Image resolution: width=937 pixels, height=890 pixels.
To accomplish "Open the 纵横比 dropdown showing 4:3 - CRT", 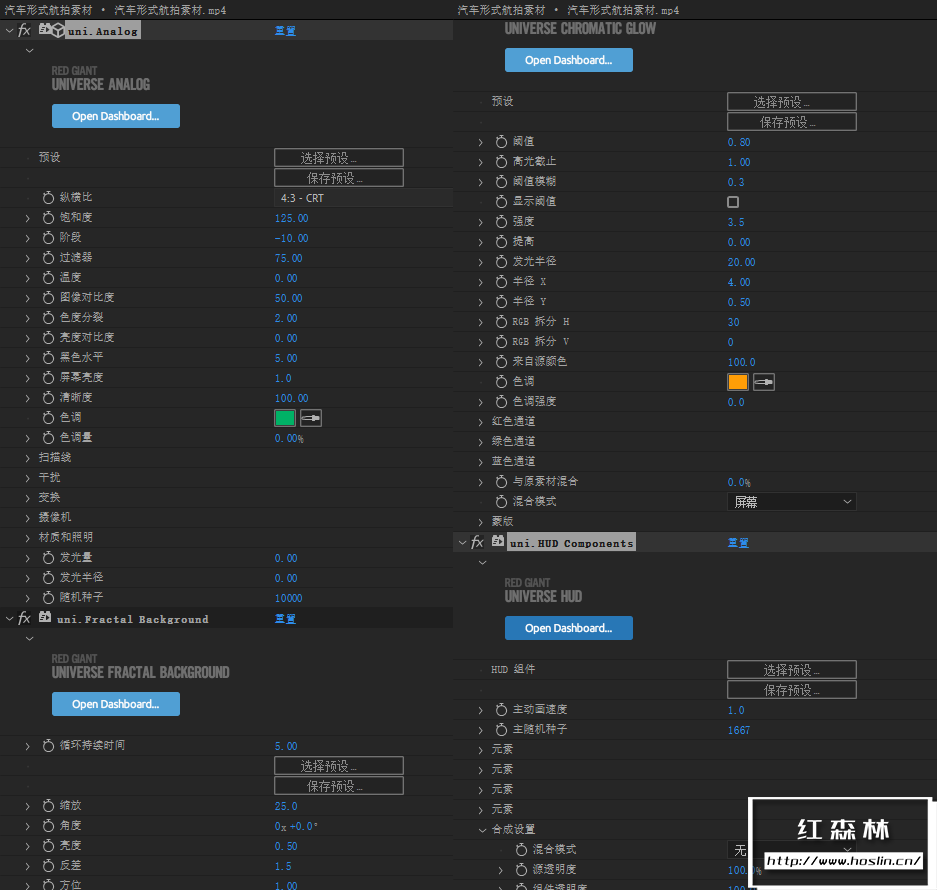I will point(363,198).
